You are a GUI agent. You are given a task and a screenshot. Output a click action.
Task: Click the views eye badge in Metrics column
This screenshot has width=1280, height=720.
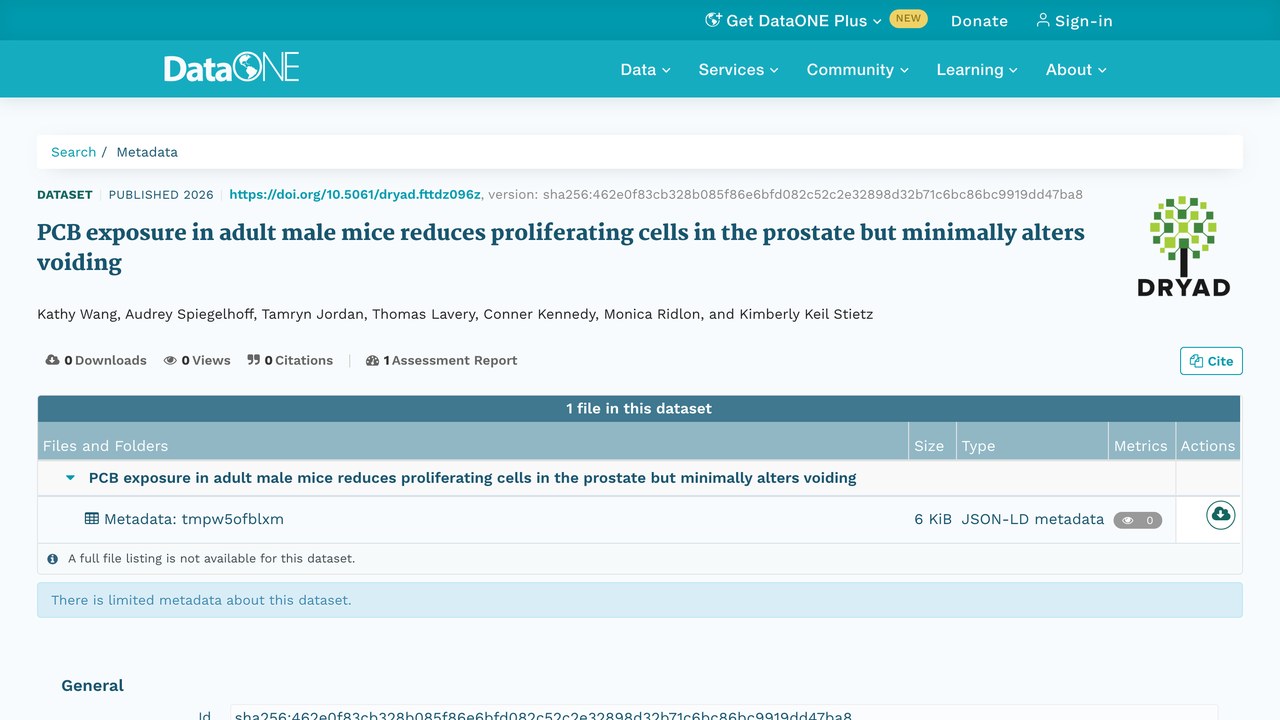[1138, 520]
